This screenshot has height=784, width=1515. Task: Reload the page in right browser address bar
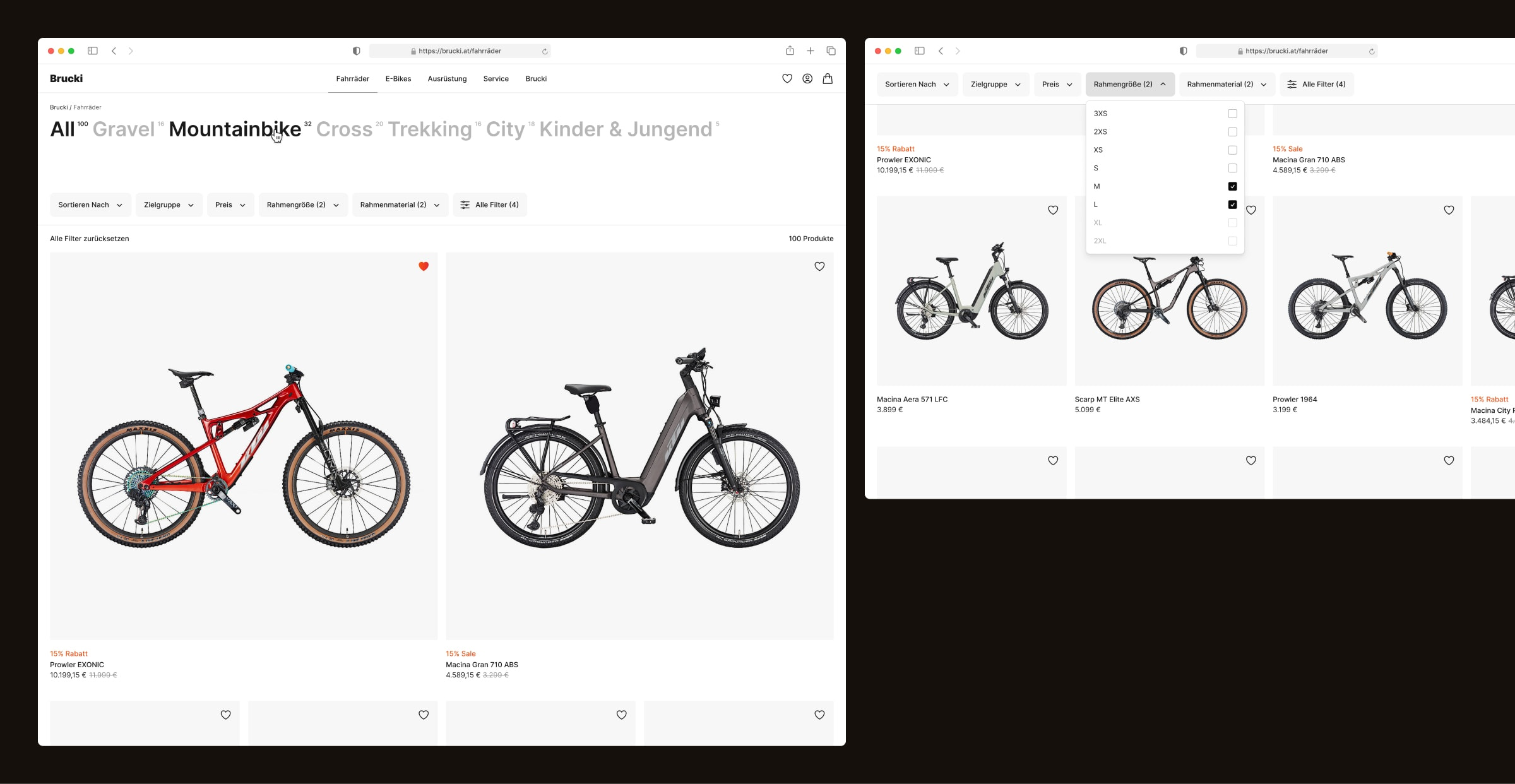pyautogui.click(x=1371, y=51)
